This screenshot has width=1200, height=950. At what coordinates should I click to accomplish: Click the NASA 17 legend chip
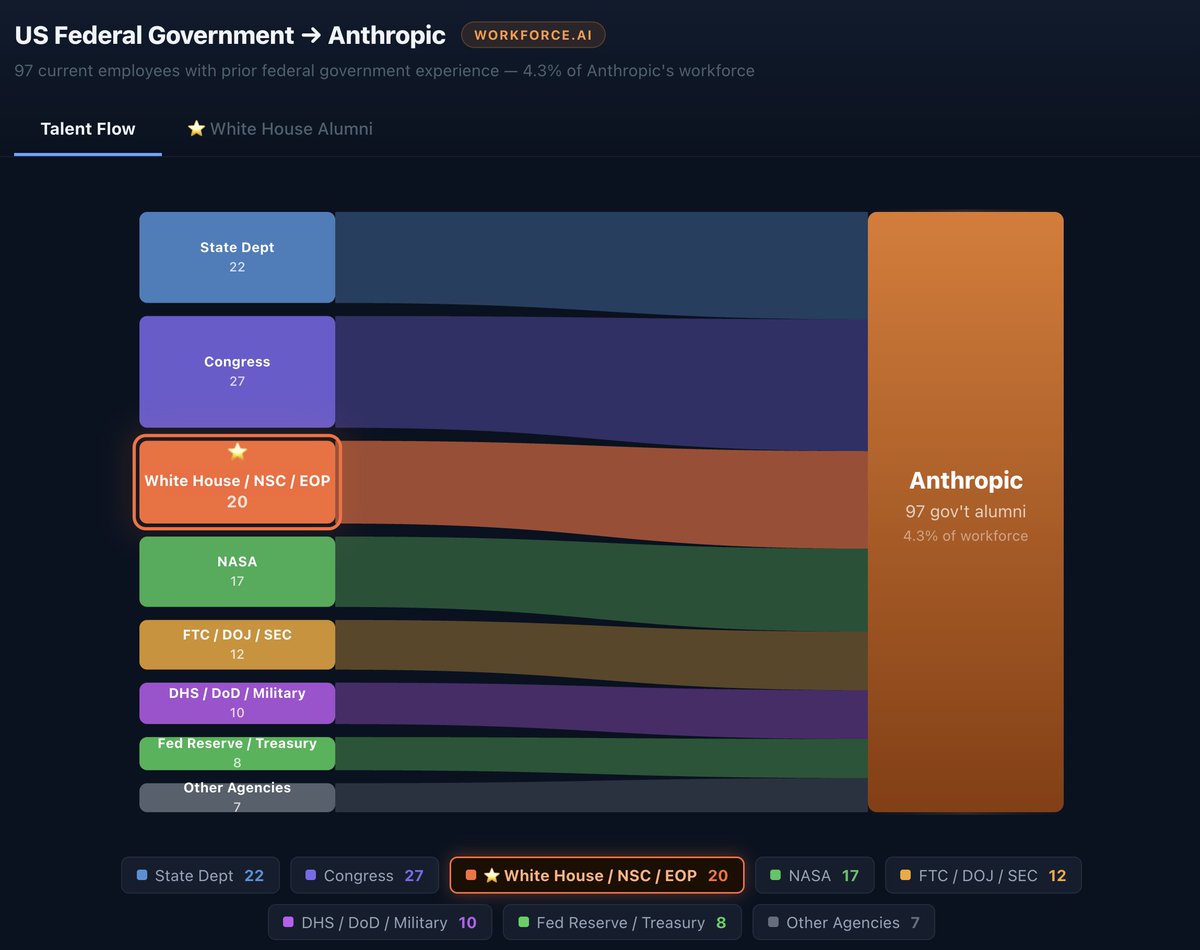point(814,876)
